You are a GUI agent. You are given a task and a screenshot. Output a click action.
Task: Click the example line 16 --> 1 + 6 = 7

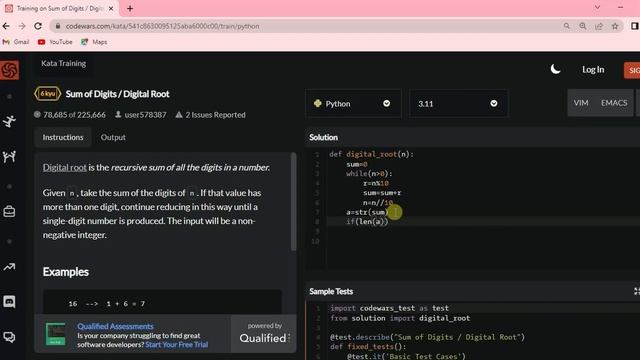coord(107,304)
